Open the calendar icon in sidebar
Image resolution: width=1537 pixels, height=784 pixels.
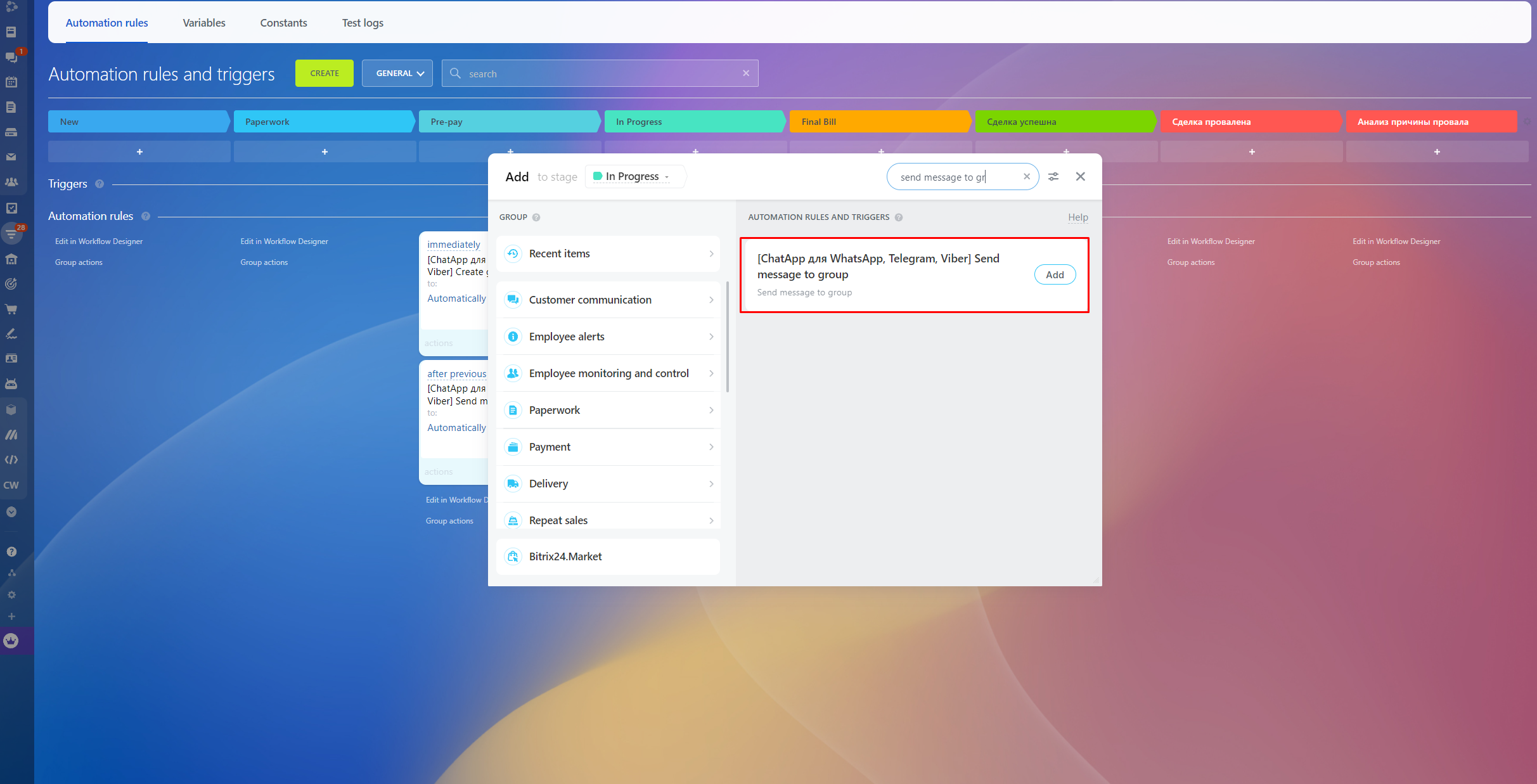click(11, 82)
